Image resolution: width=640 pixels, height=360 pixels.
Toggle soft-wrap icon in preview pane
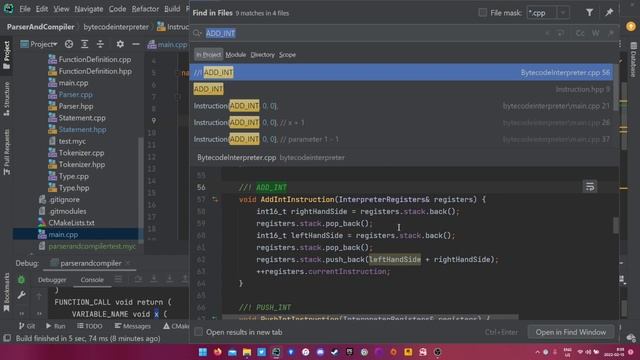(x=590, y=187)
